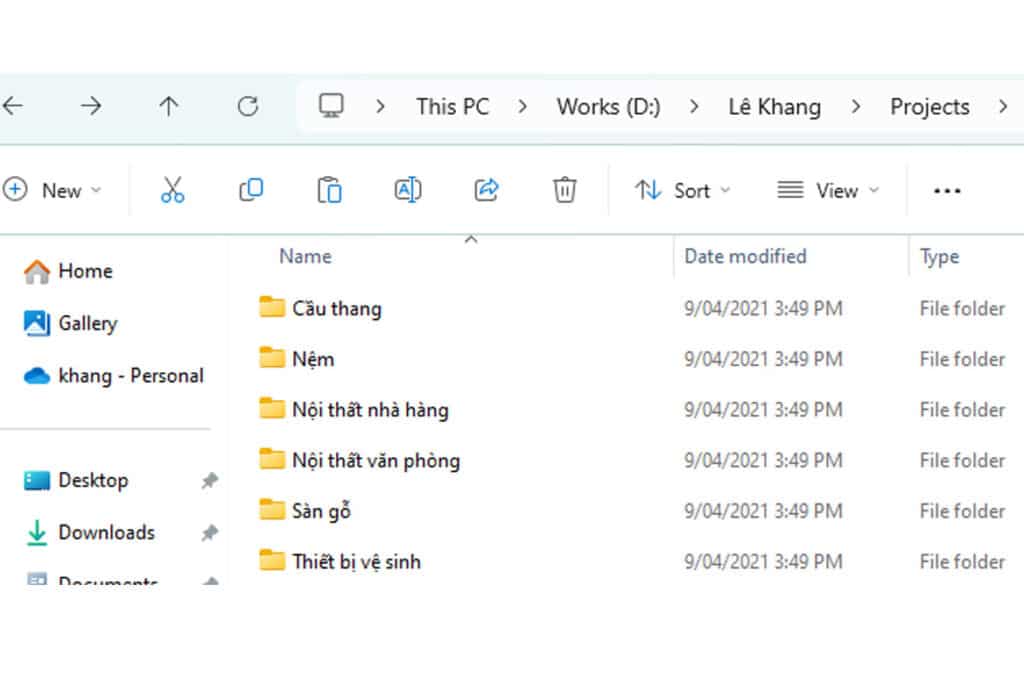The image size is (1024, 683).
Task: Expand chevron after Lê Khang
Action: pyautogui.click(x=856, y=106)
